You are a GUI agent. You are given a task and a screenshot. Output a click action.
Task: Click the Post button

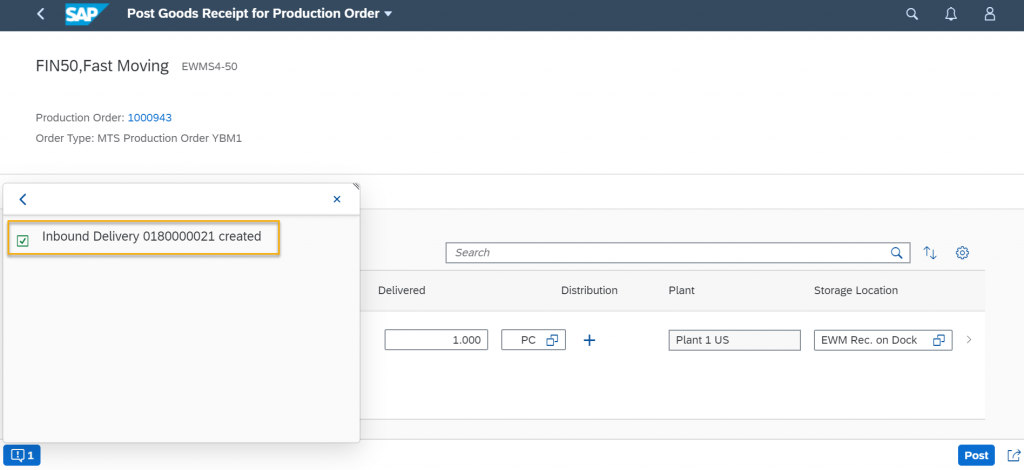click(976, 455)
